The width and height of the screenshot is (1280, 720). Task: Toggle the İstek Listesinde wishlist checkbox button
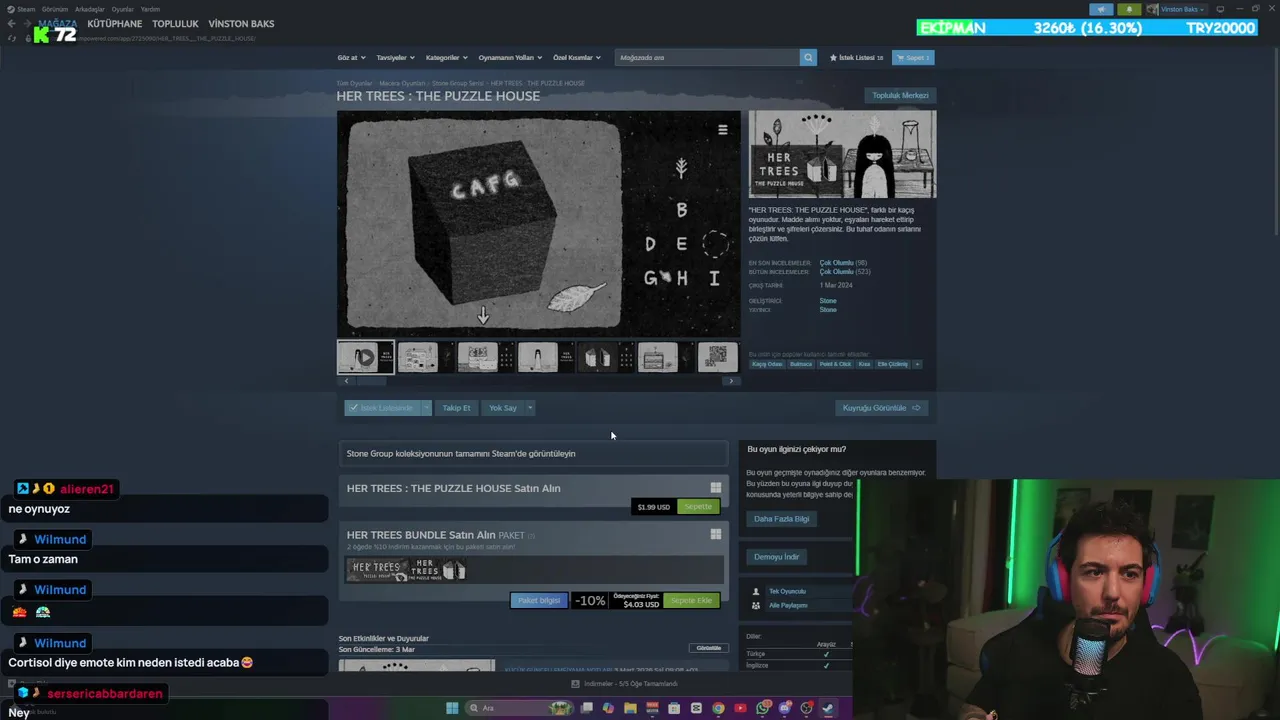(382, 408)
